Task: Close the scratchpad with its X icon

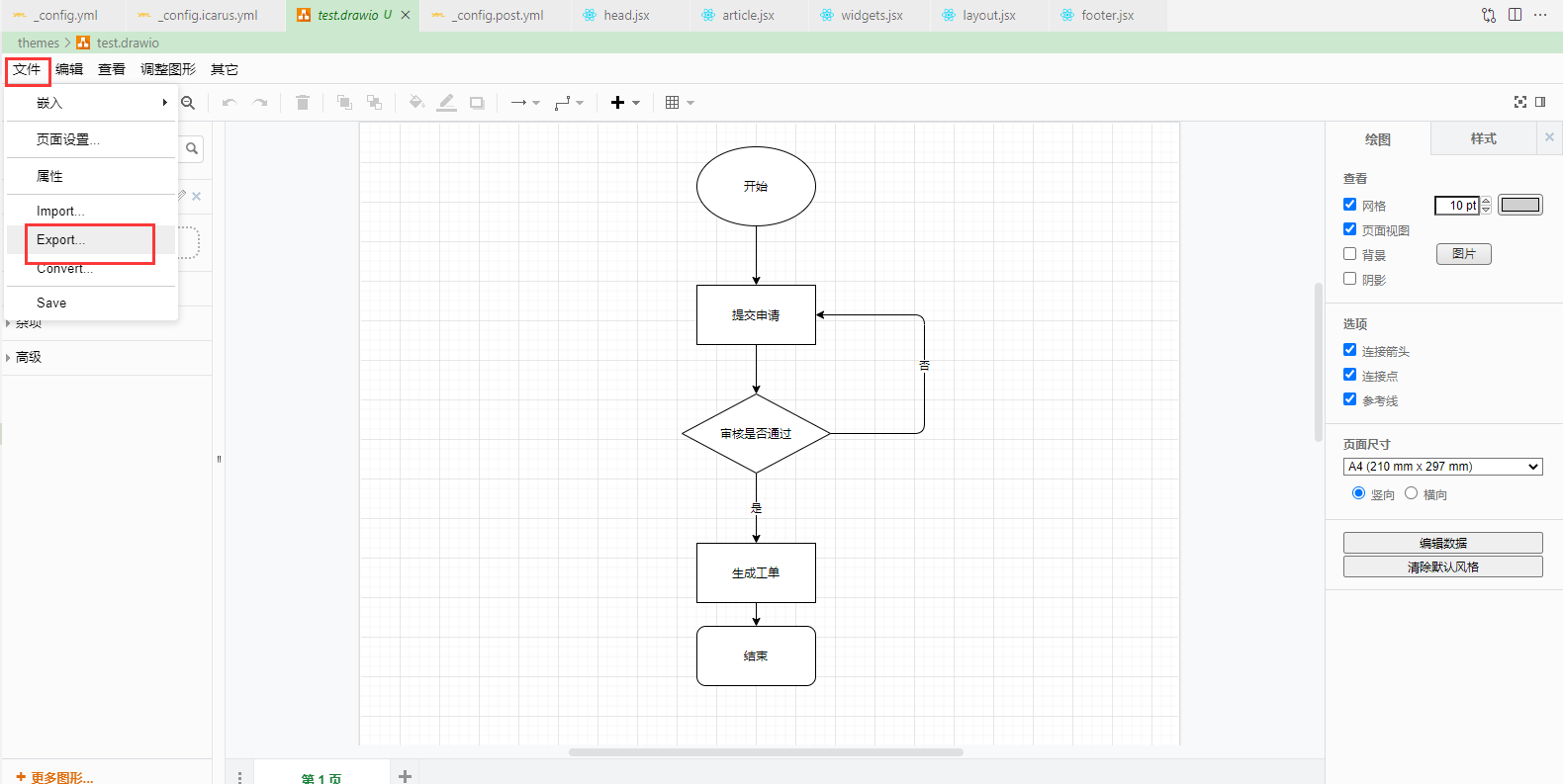Action: pos(197,196)
